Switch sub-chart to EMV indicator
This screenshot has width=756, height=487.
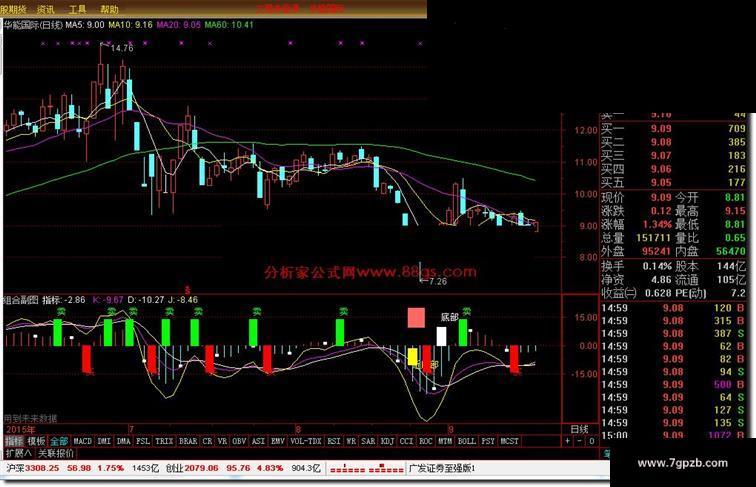(278, 441)
